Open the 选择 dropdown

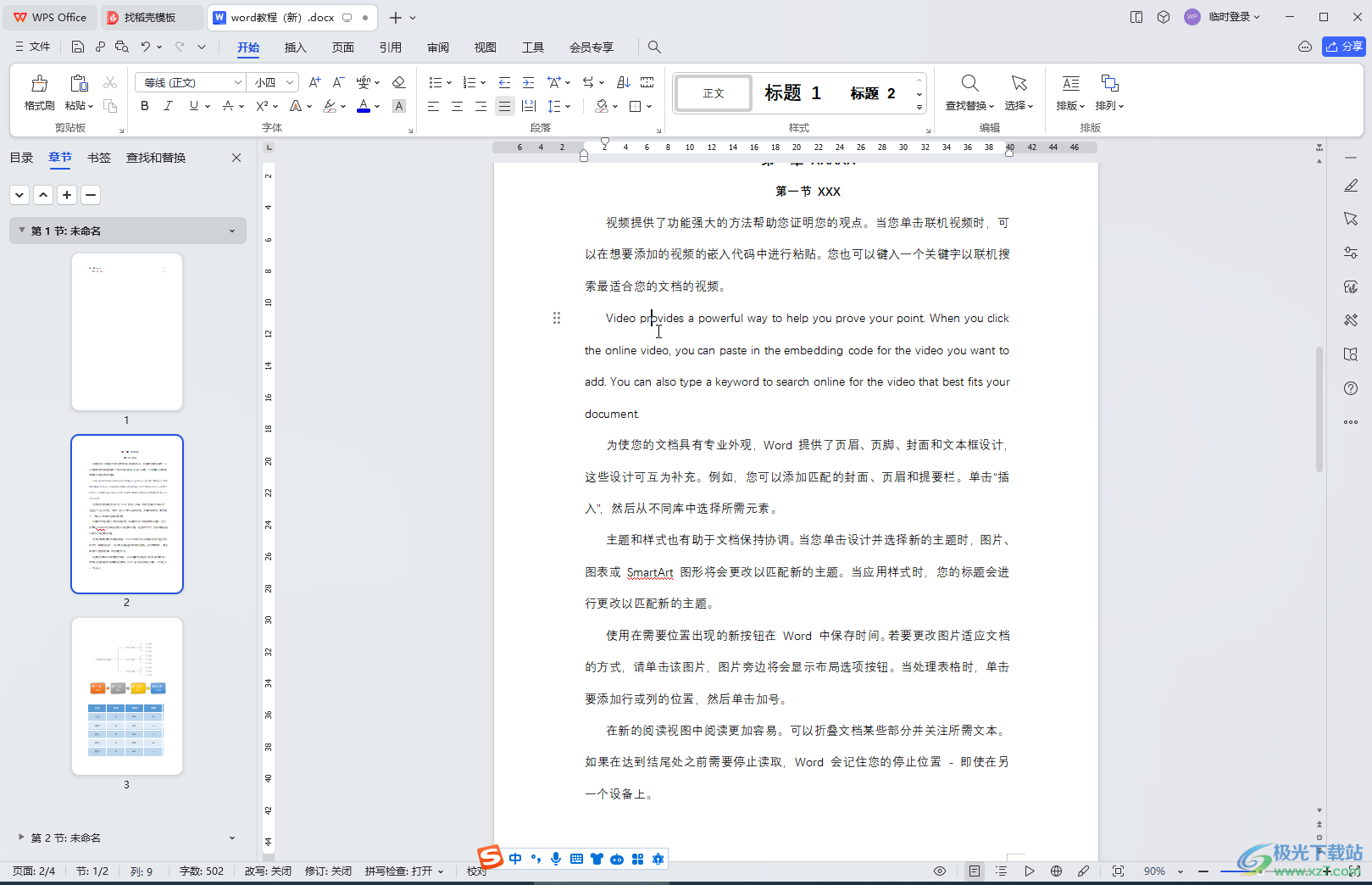tap(1019, 92)
